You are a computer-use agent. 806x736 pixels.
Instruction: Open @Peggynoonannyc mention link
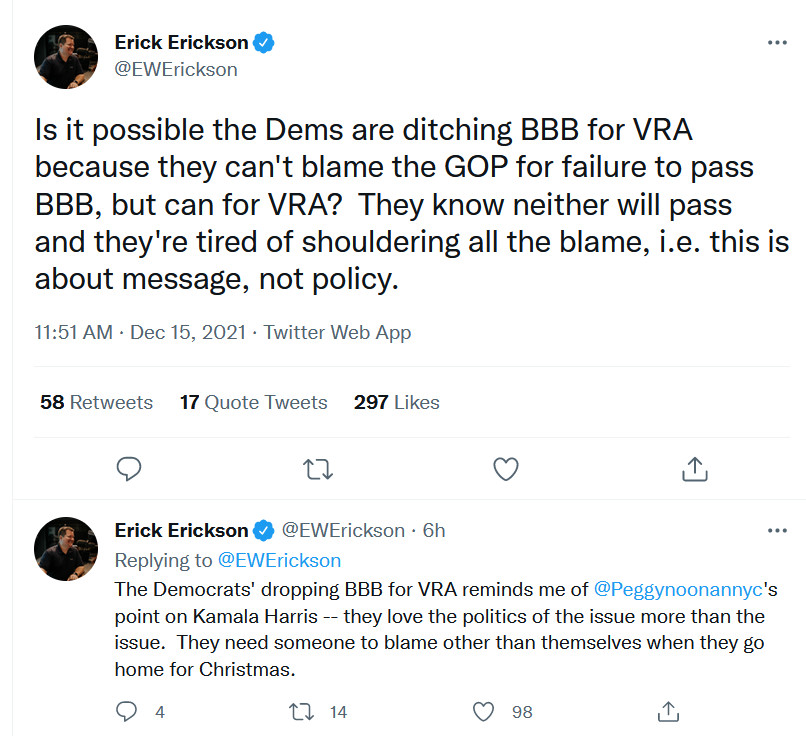(678, 589)
